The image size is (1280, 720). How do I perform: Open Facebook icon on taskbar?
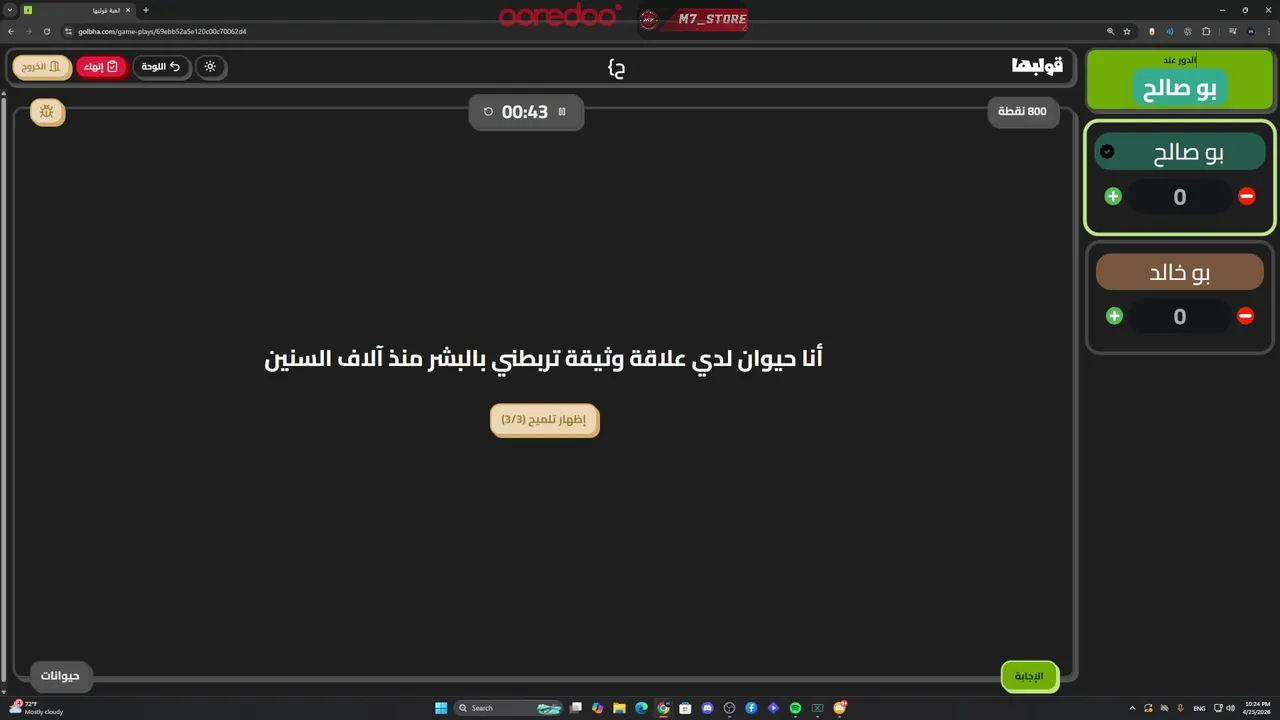coord(751,708)
